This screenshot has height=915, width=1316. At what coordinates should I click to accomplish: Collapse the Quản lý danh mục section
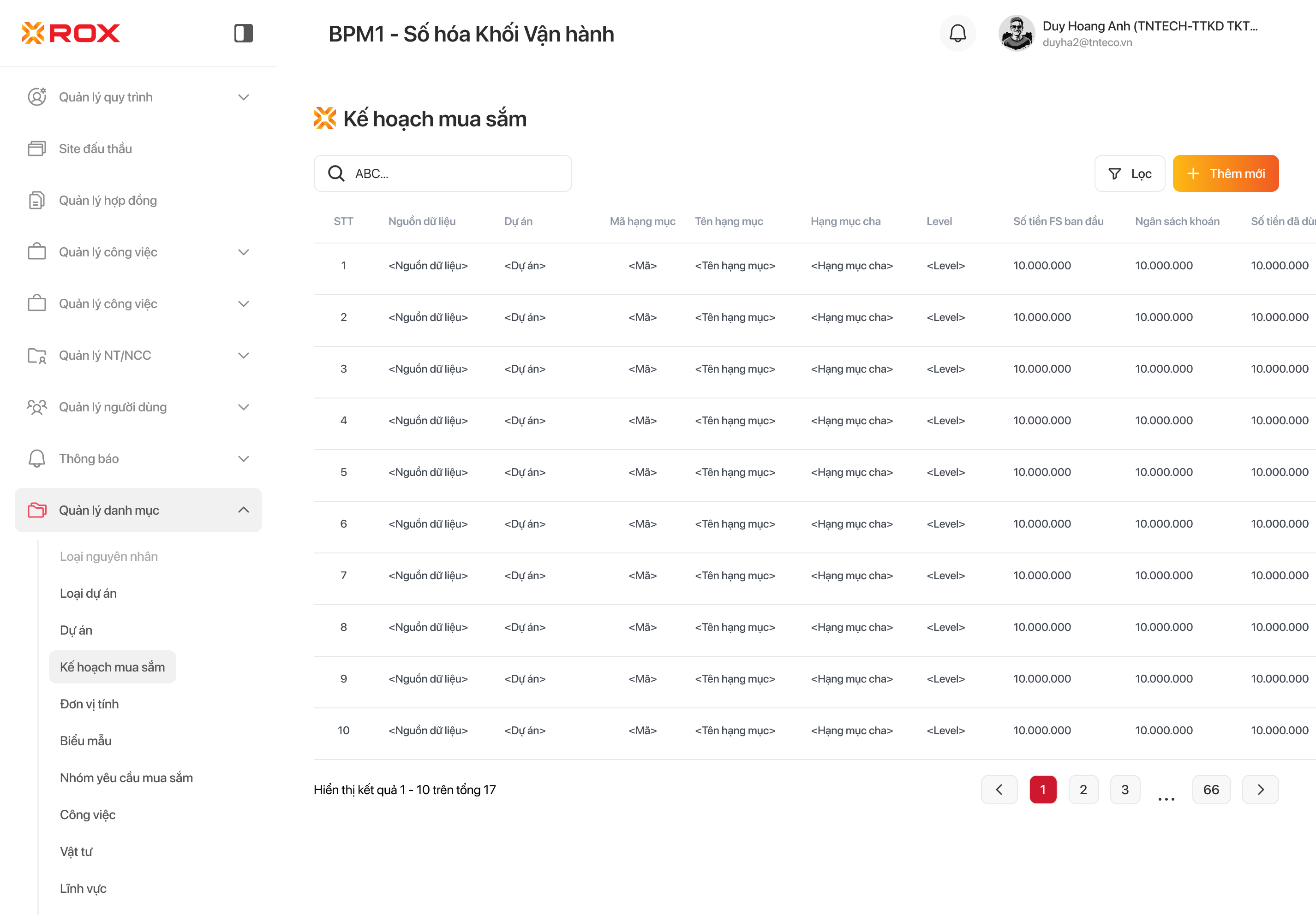(x=244, y=510)
